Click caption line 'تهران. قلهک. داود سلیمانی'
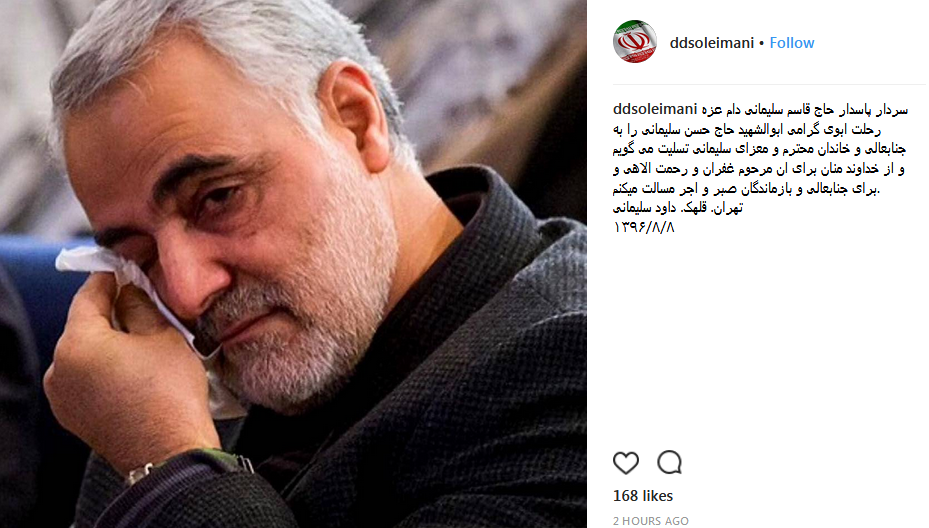This screenshot has height=528, width=929. [x=678, y=208]
